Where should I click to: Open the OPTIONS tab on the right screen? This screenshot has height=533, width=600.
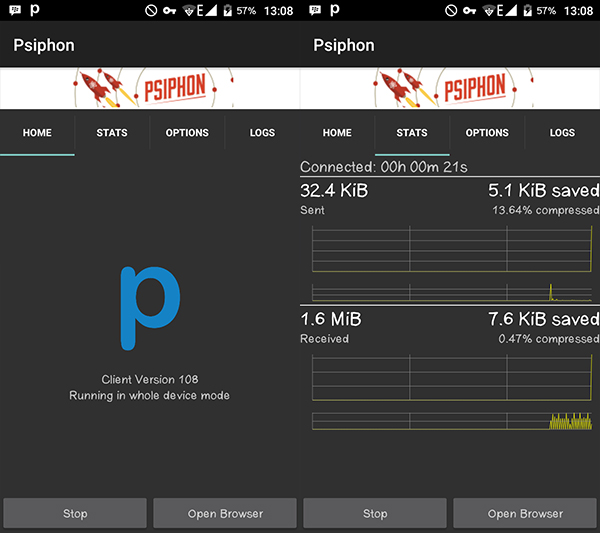click(x=487, y=133)
